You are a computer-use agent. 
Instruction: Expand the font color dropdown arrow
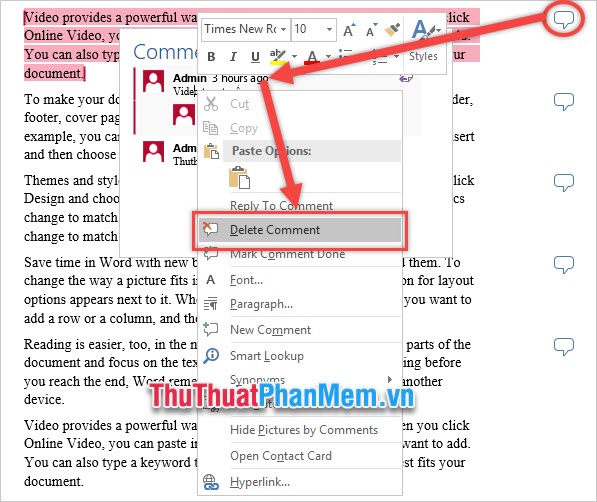click(328, 56)
